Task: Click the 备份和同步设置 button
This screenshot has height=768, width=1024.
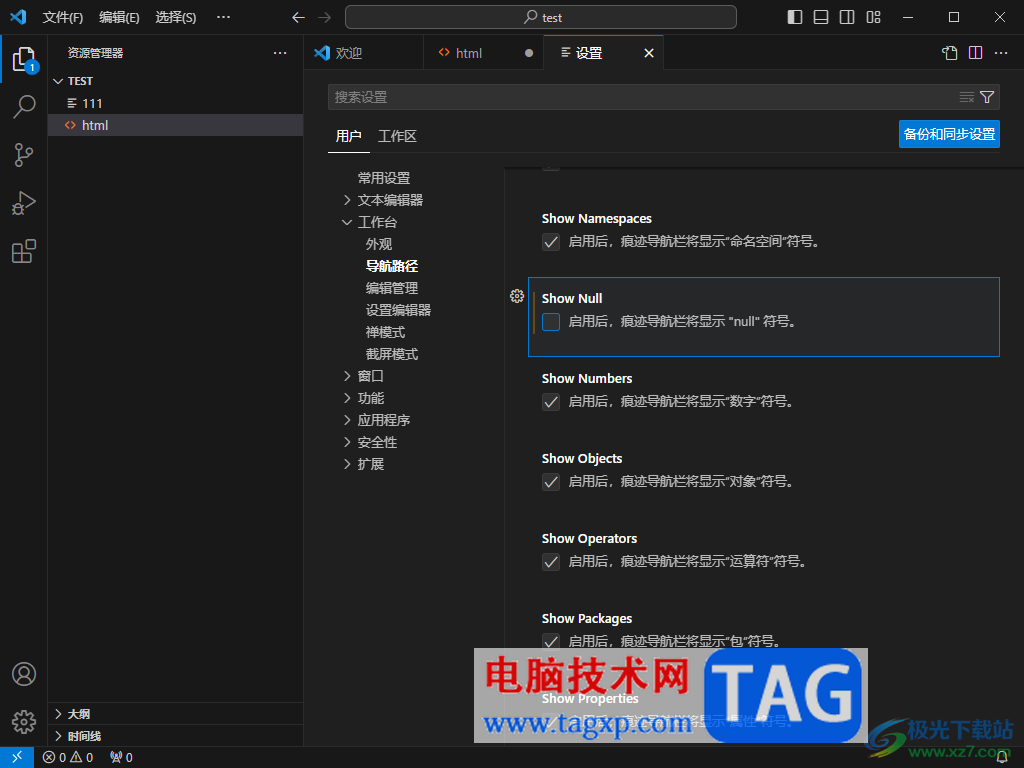Action: click(x=949, y=134)
